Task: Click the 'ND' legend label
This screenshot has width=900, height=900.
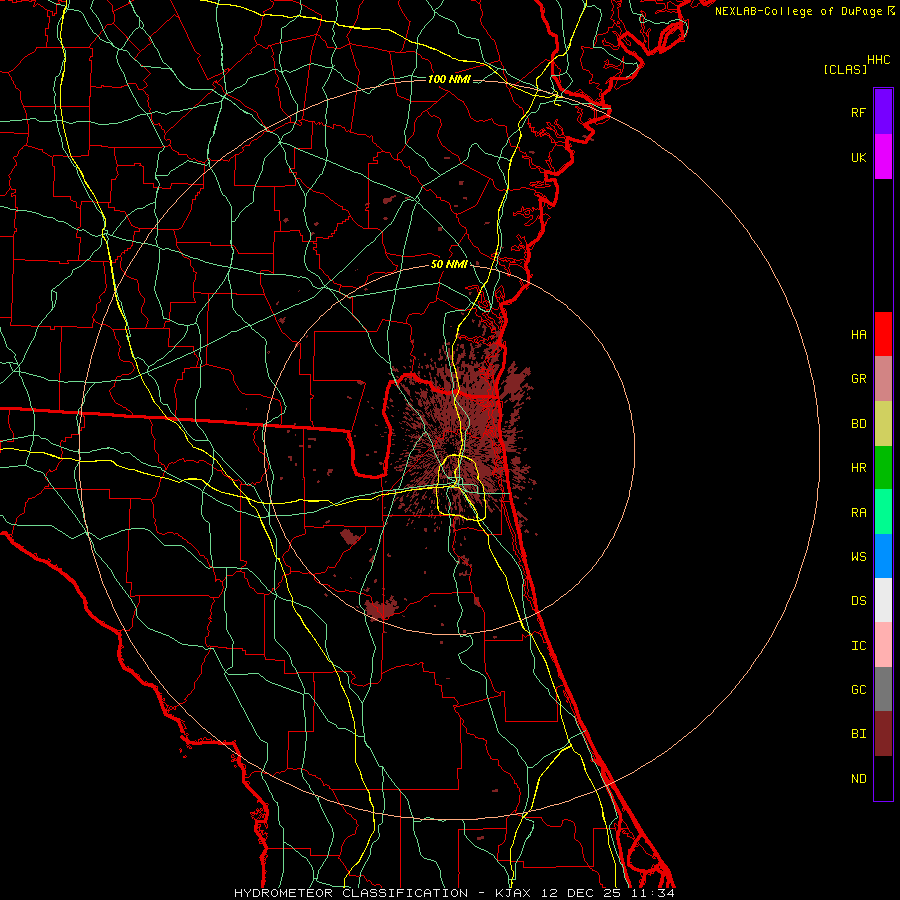Action: 859,779
